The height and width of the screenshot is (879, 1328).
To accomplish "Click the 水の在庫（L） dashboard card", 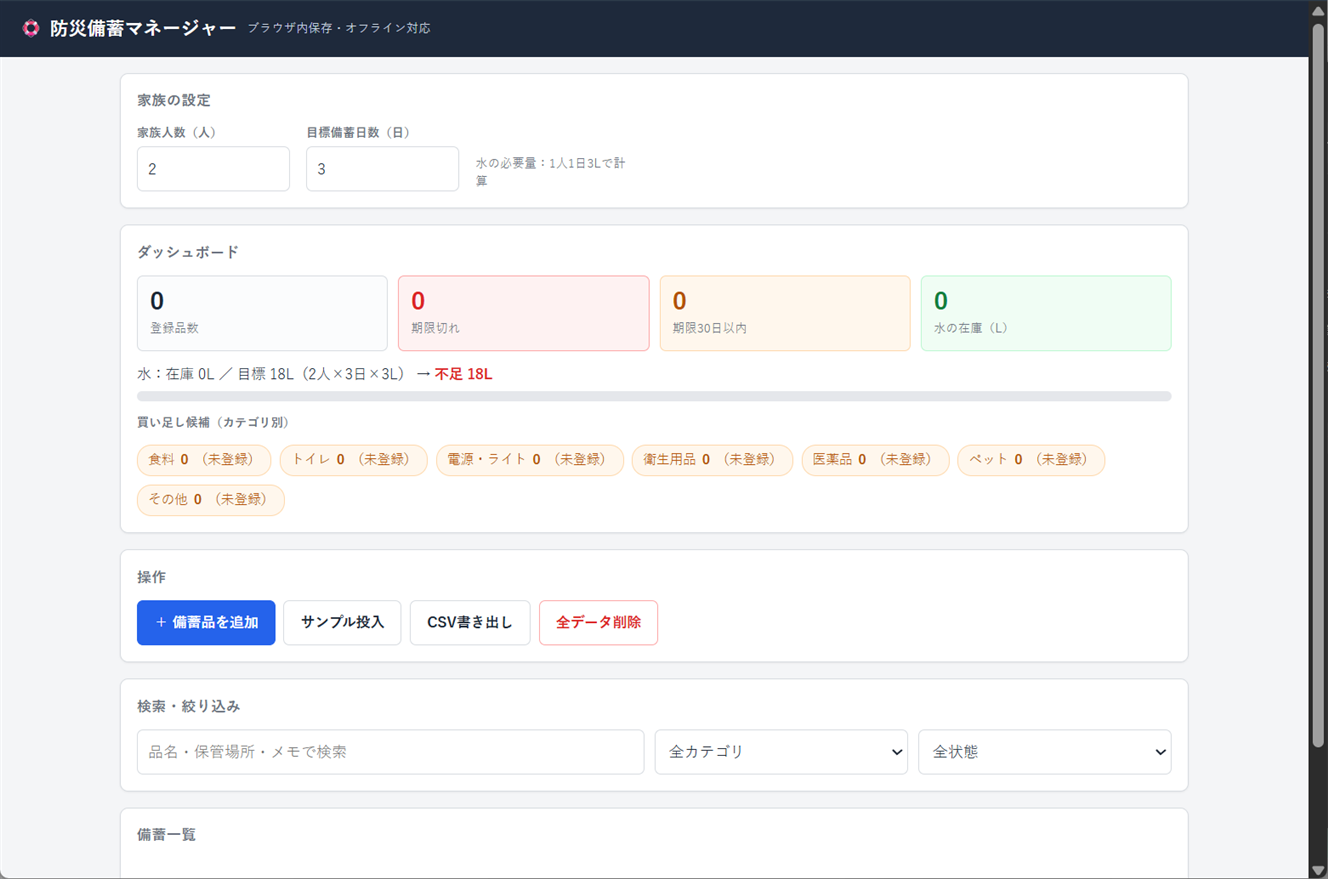I will [x=1046, y=313].
